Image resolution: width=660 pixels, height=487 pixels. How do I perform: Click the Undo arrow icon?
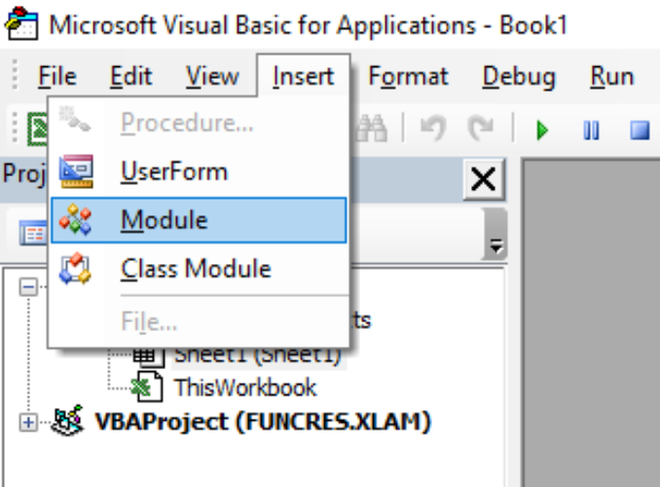pyautogui.click(x=433, y=130)
